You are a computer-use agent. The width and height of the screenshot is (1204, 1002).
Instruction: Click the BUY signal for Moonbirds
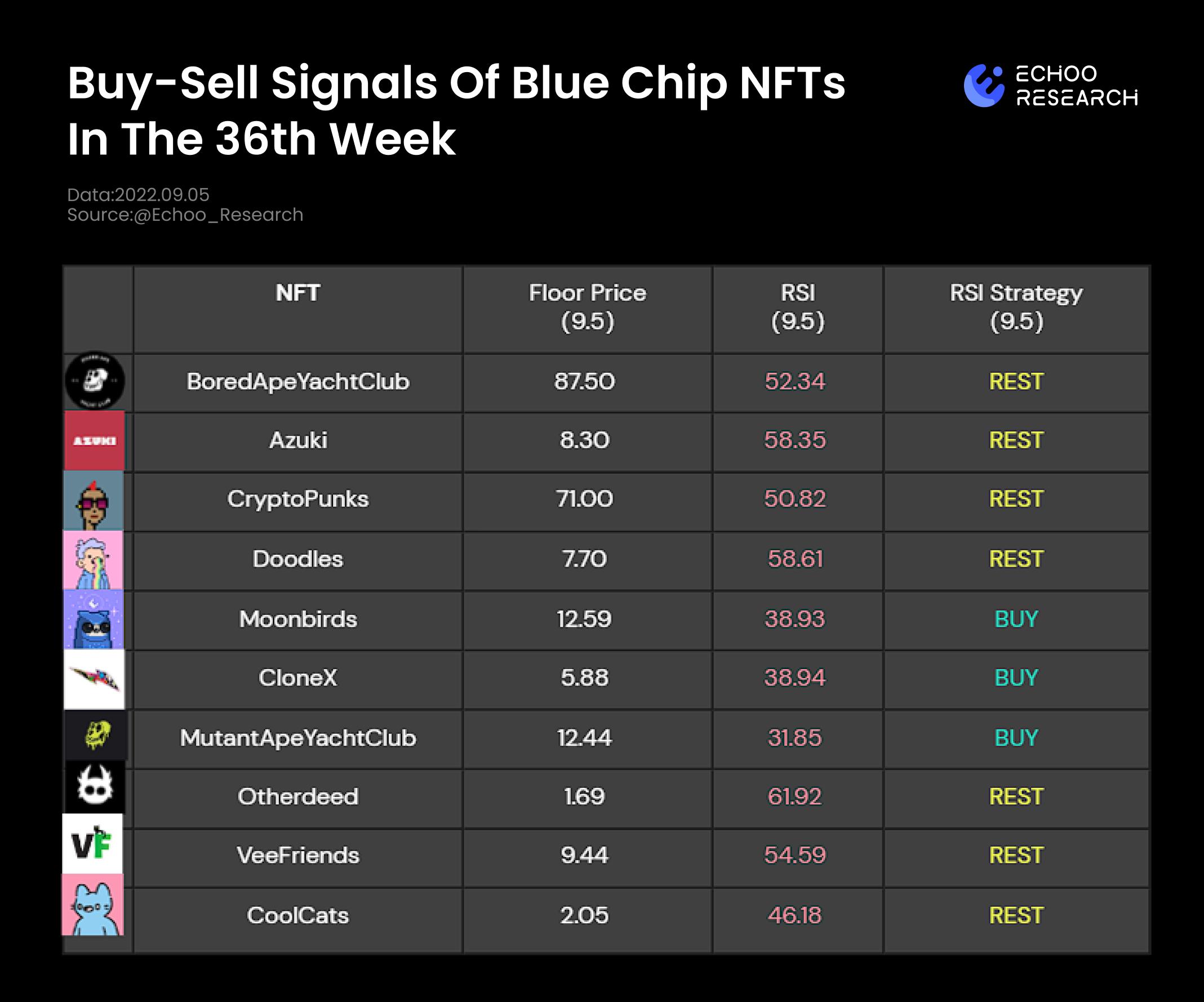pyautogui.click(x=1016, y=619)
